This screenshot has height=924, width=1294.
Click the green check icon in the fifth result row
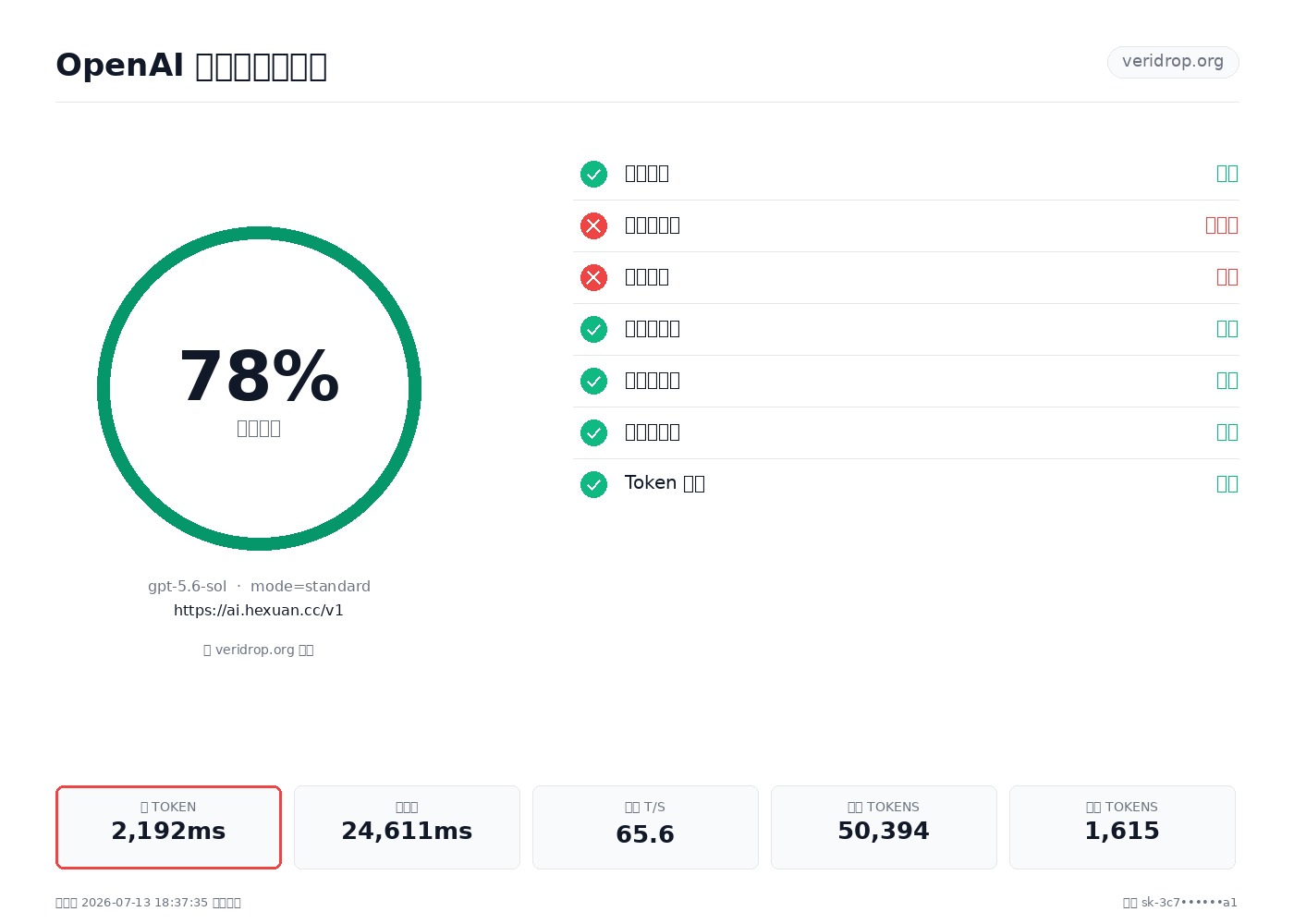[x=593, y=381]
